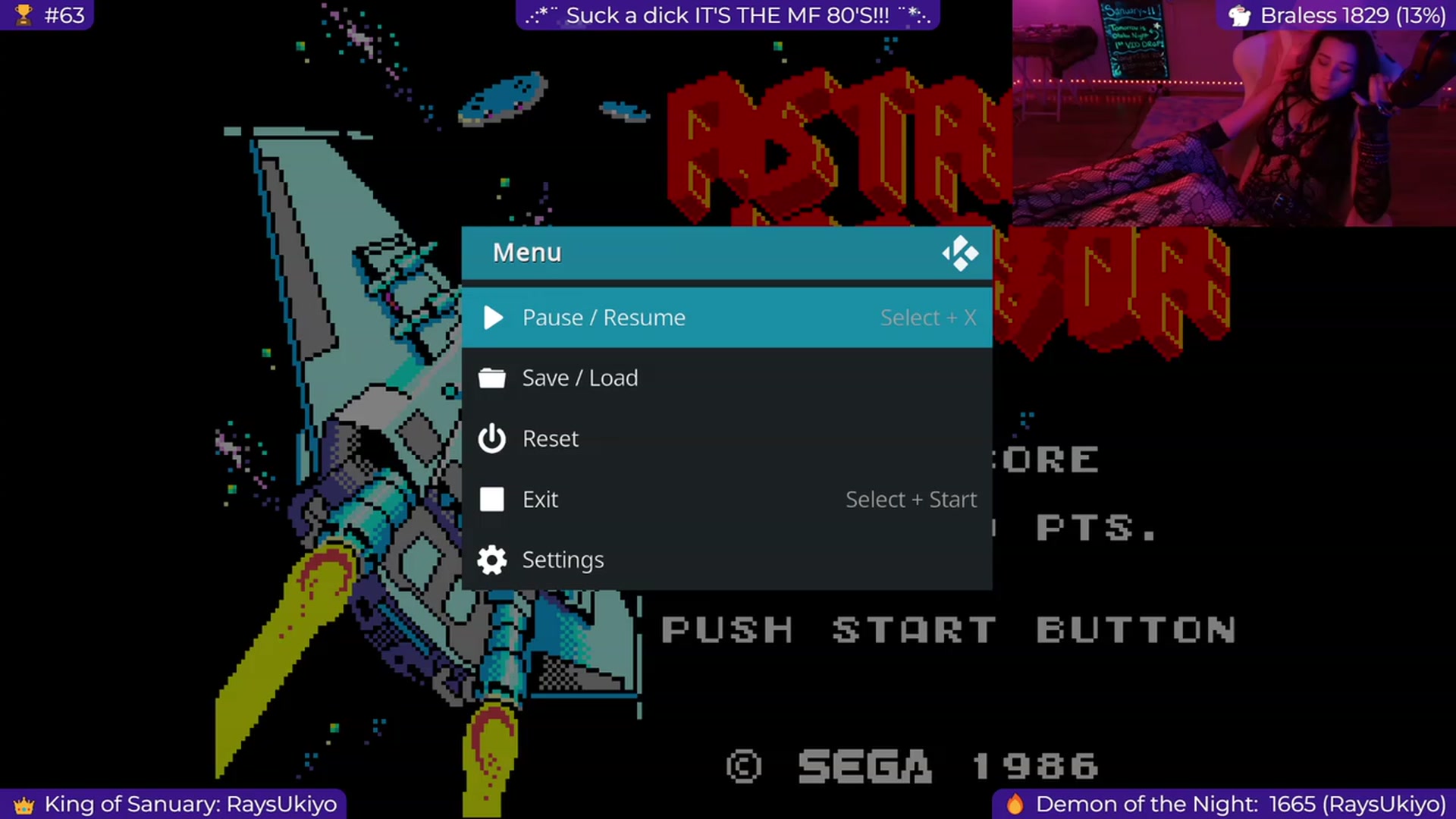Choose Reset from the menu
The height and width of the screenshot is (819, 1456).
pos(726,438)
